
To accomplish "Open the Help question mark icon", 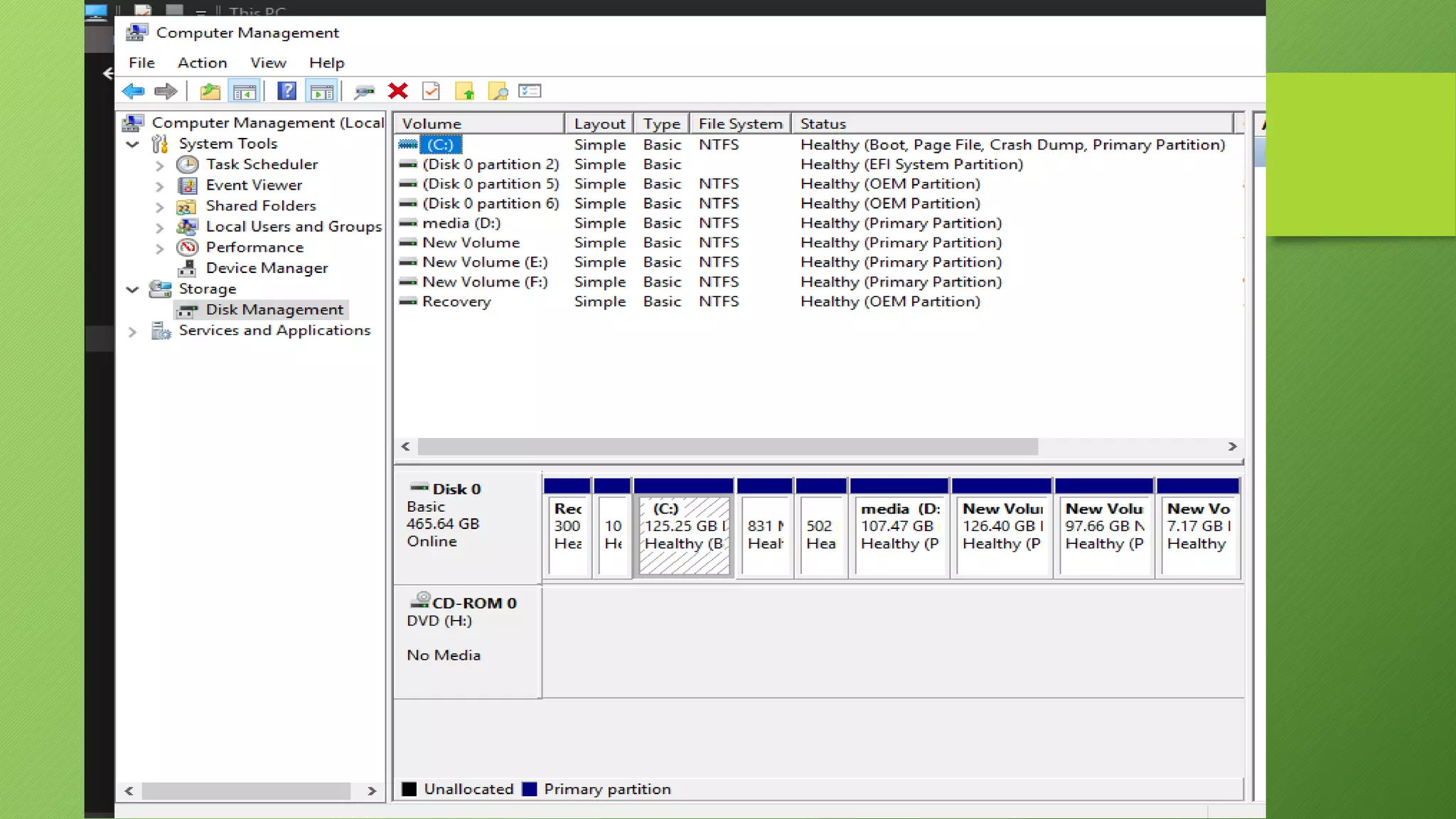I will [x=287, y=91].
